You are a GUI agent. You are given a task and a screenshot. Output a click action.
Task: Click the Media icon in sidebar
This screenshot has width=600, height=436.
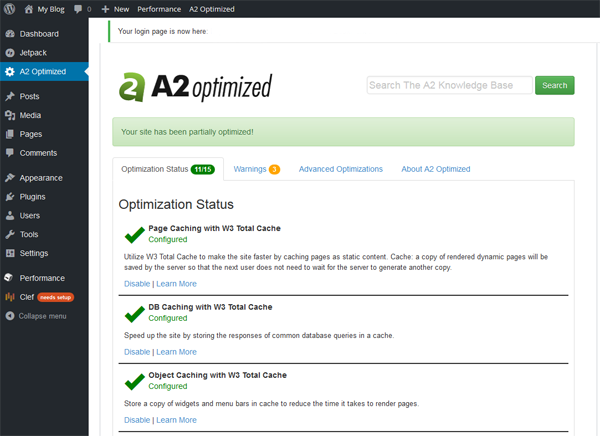tap(10, 115)
